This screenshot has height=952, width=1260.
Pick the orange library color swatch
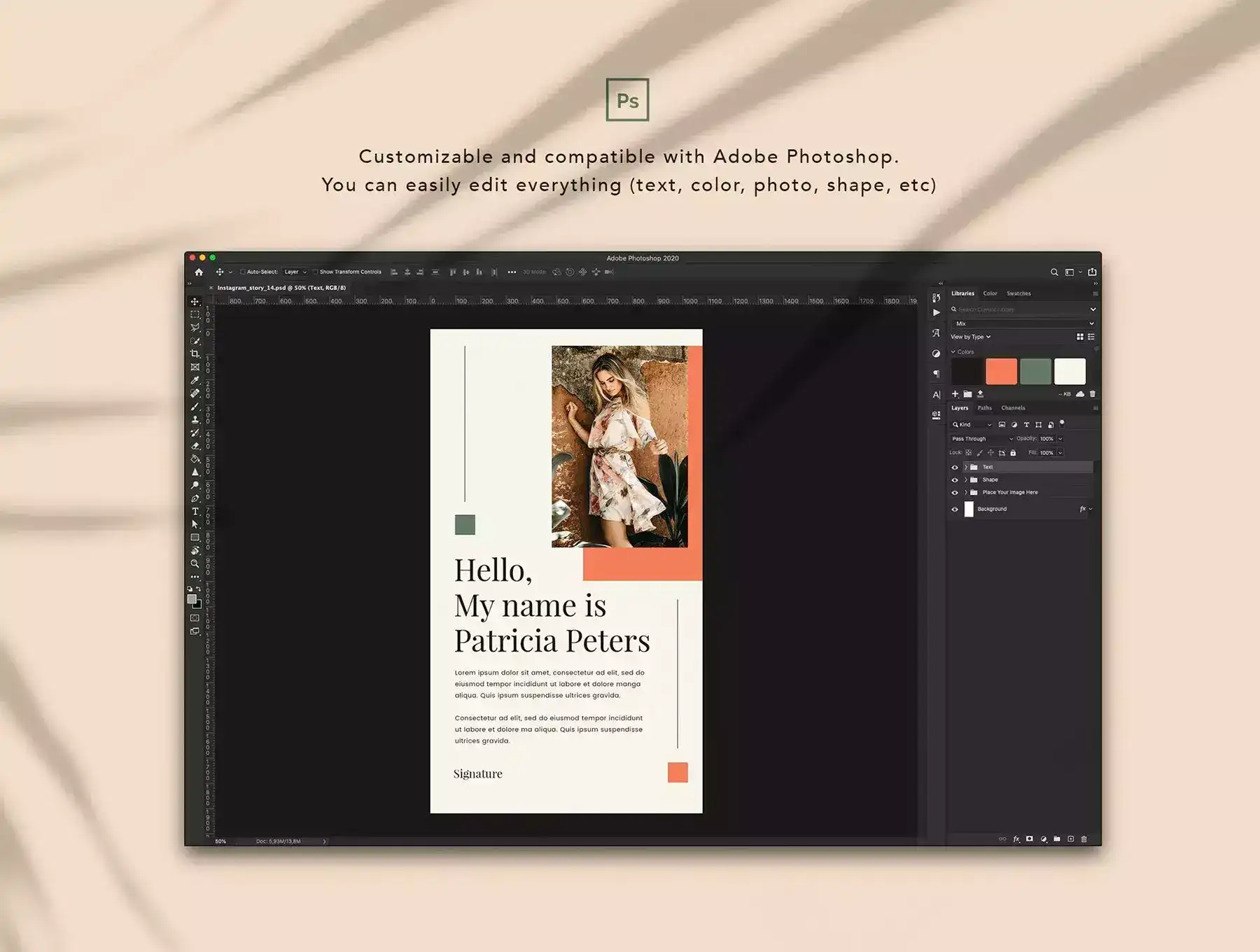pos(1001,372)
